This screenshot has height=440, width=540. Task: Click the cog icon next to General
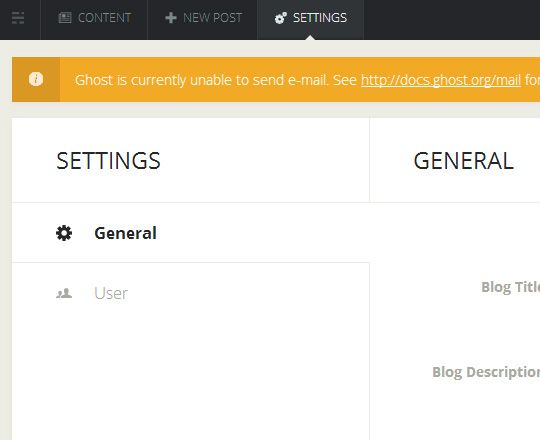pyautogui.click(x=64, y=233)
